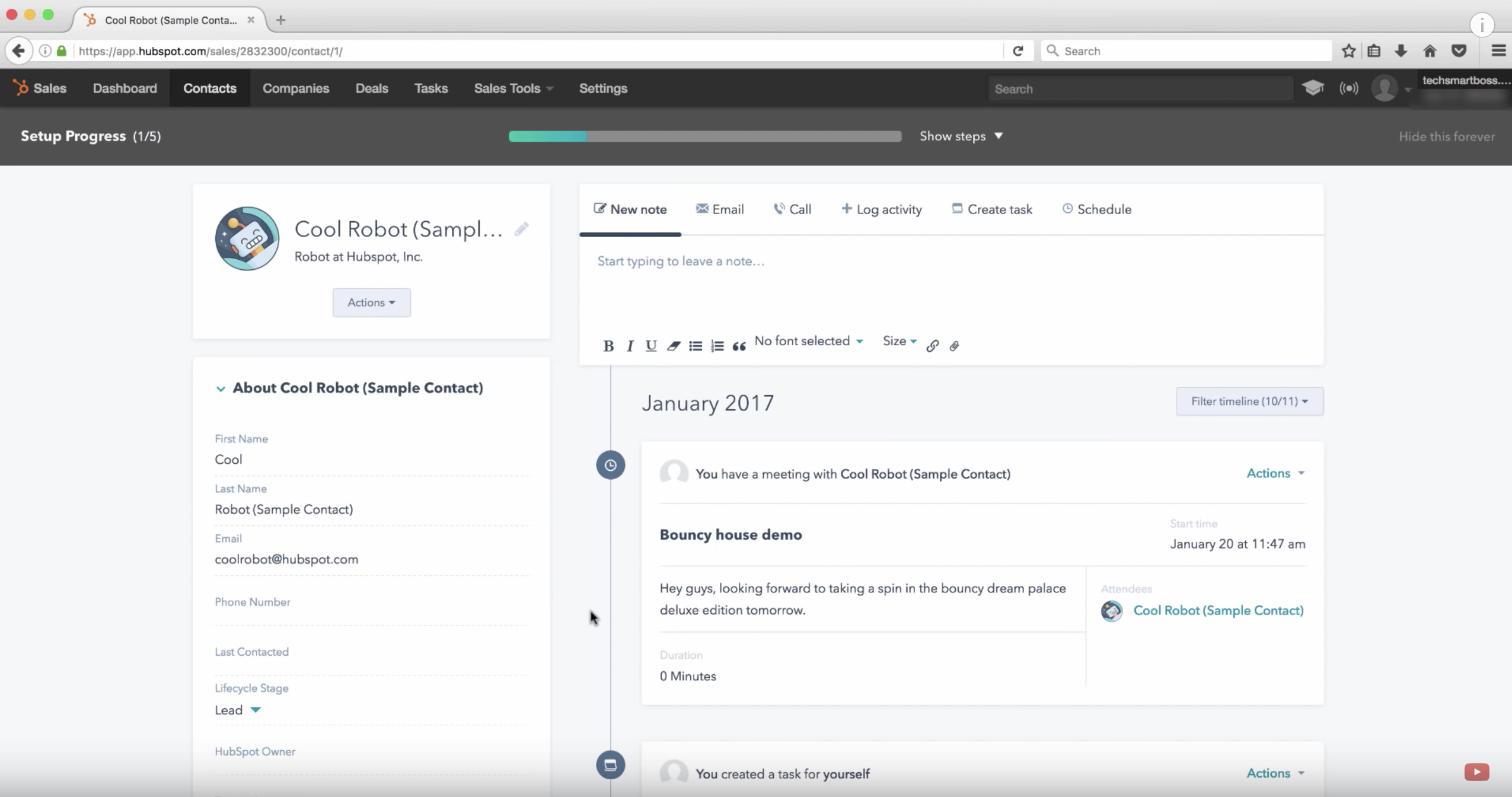Click the Cool Robot avatar image

(x=247, y=238)
